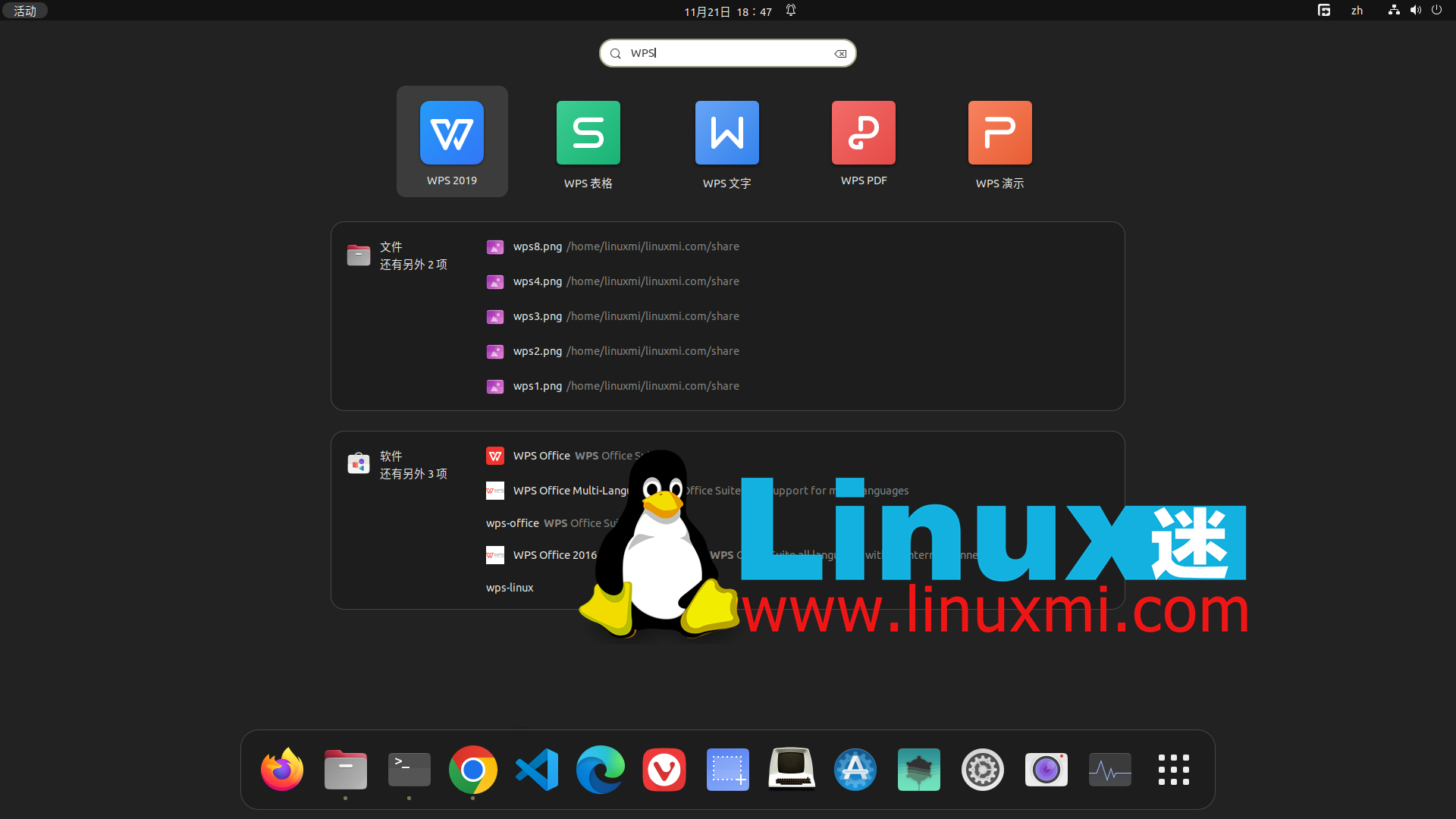Open System Monitor from the dock

coord(1110,770)
